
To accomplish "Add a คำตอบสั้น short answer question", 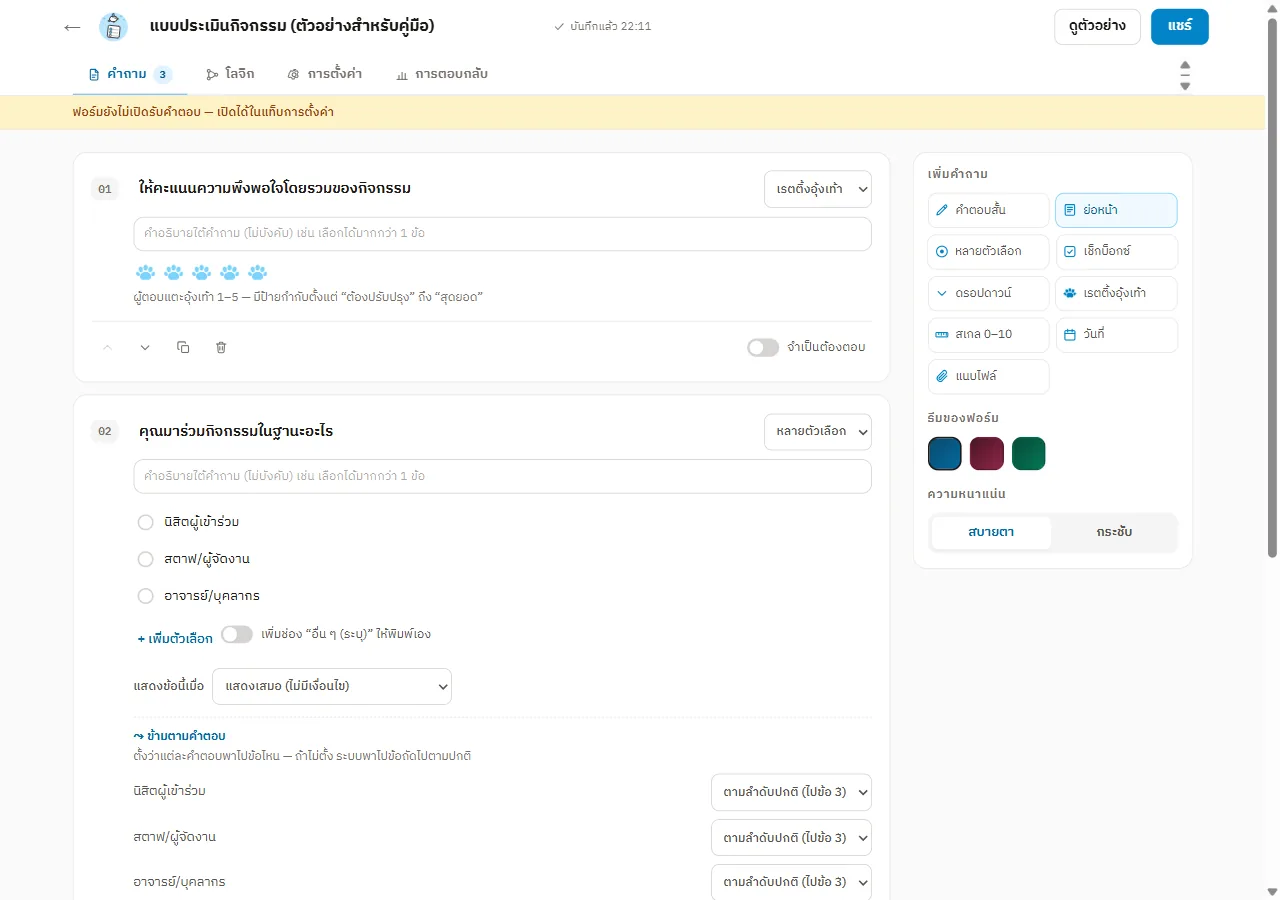I will click(989, 210).
